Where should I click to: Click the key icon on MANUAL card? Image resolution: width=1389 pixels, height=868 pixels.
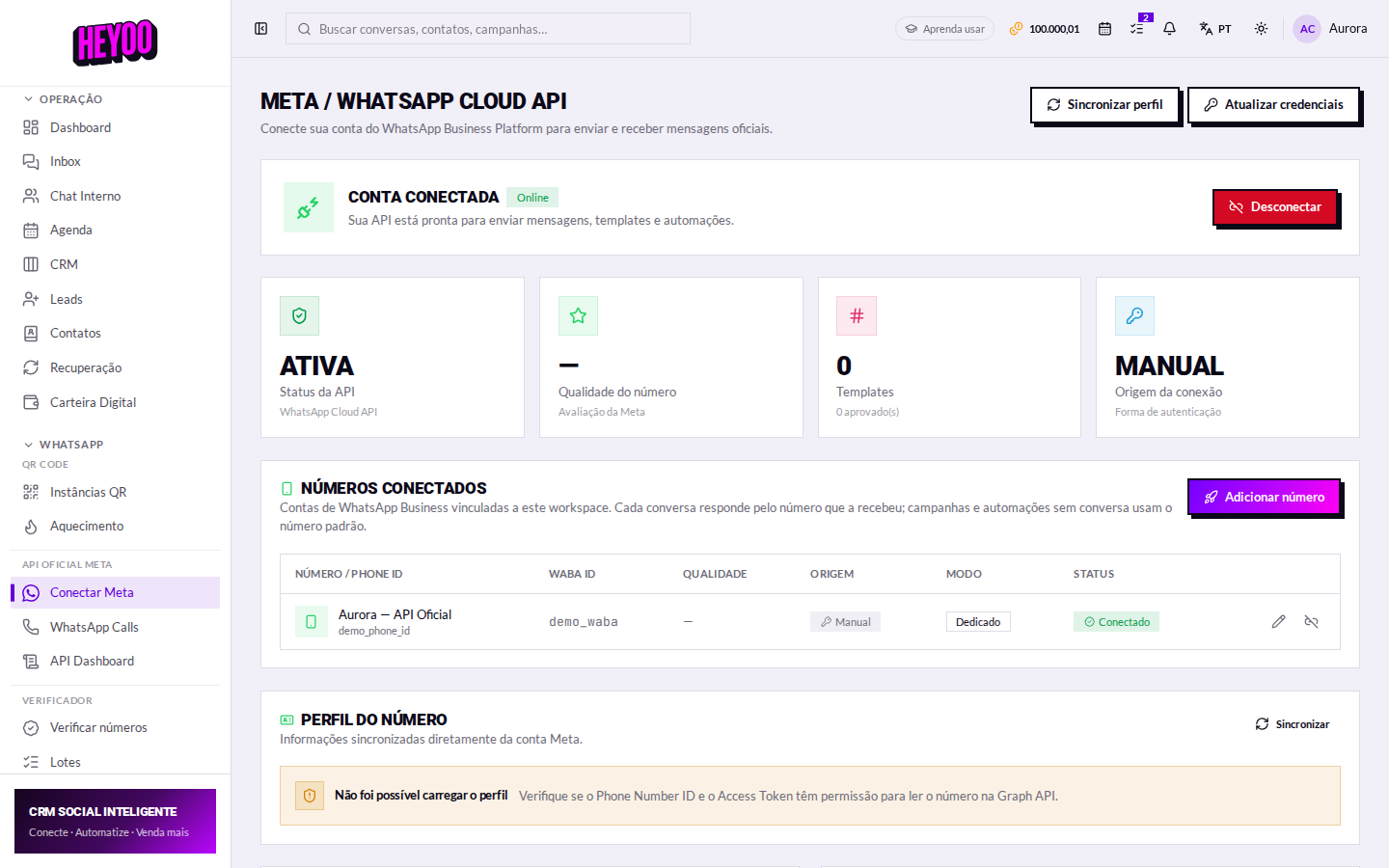click(x=1134, y=315)
